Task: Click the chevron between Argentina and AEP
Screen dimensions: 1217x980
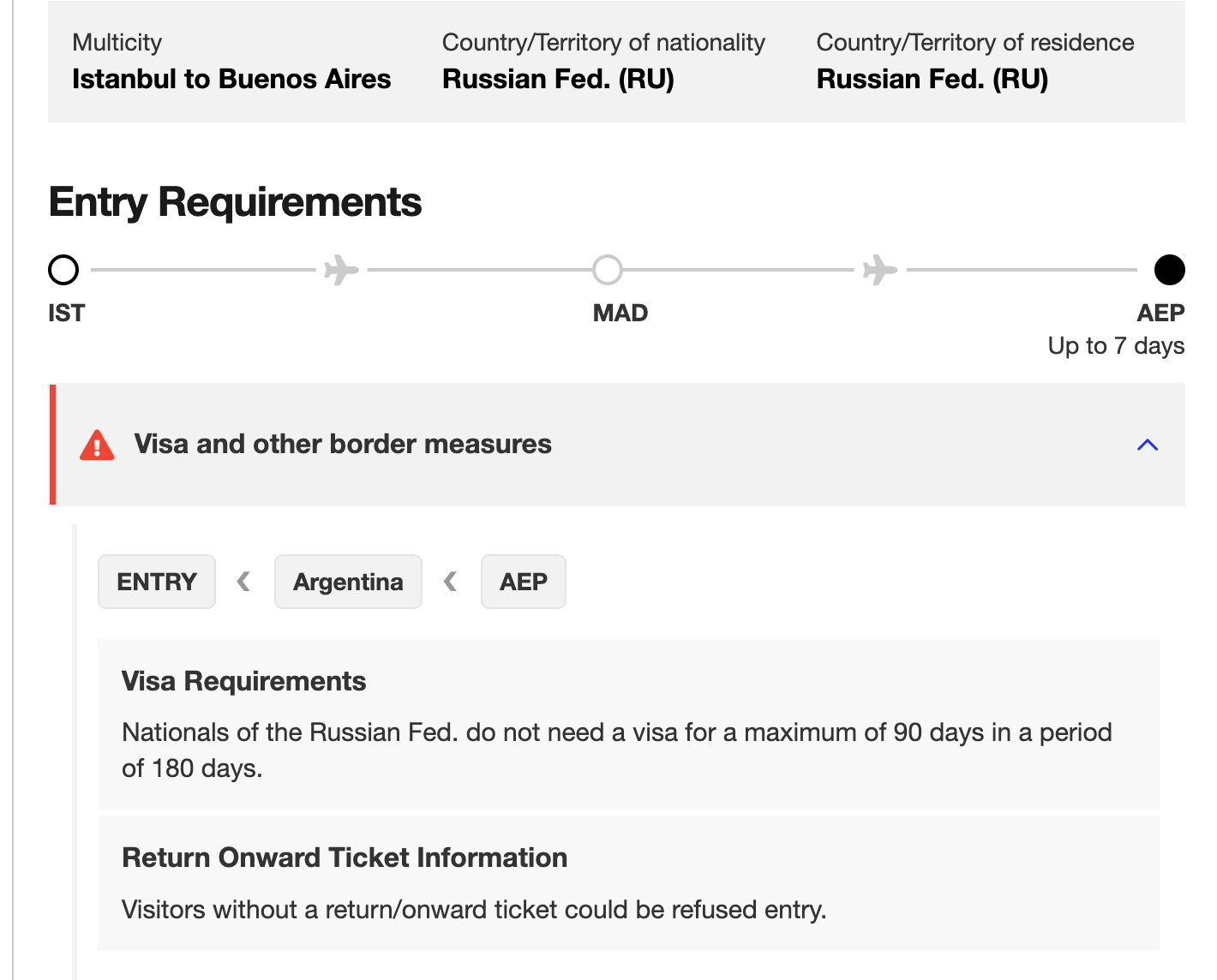Action: tap(451, 582)
